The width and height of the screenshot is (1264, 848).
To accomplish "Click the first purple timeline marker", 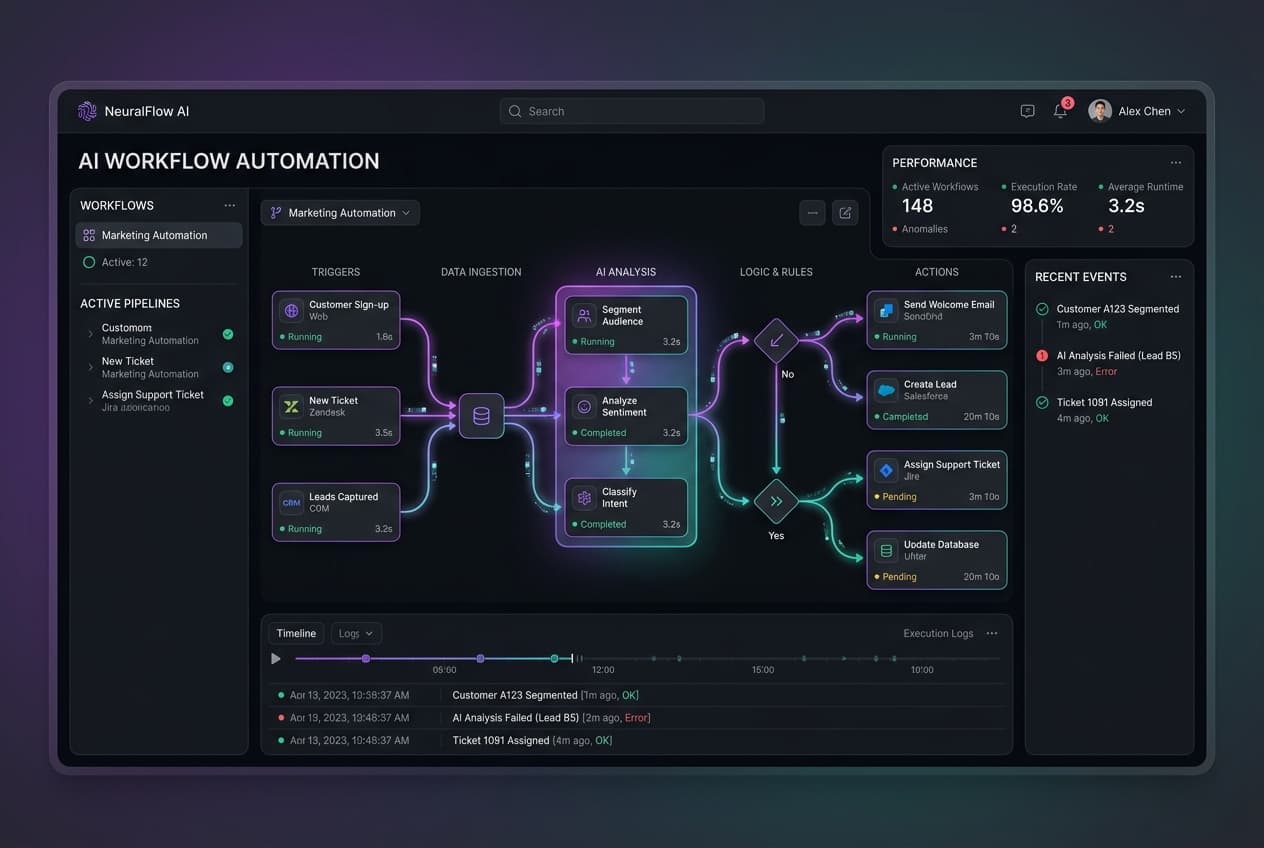I will point(366,658).
